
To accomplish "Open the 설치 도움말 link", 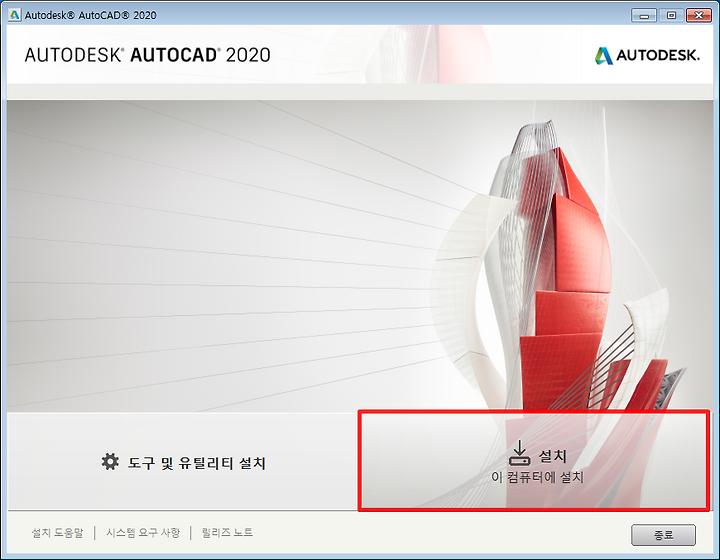I will pos(57,532).
